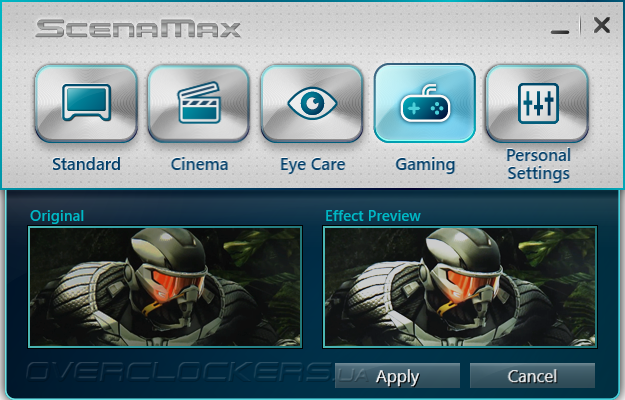Click the Cancel button
The width and height of the screenshot is (625, 400).
(x=532, y=376)
